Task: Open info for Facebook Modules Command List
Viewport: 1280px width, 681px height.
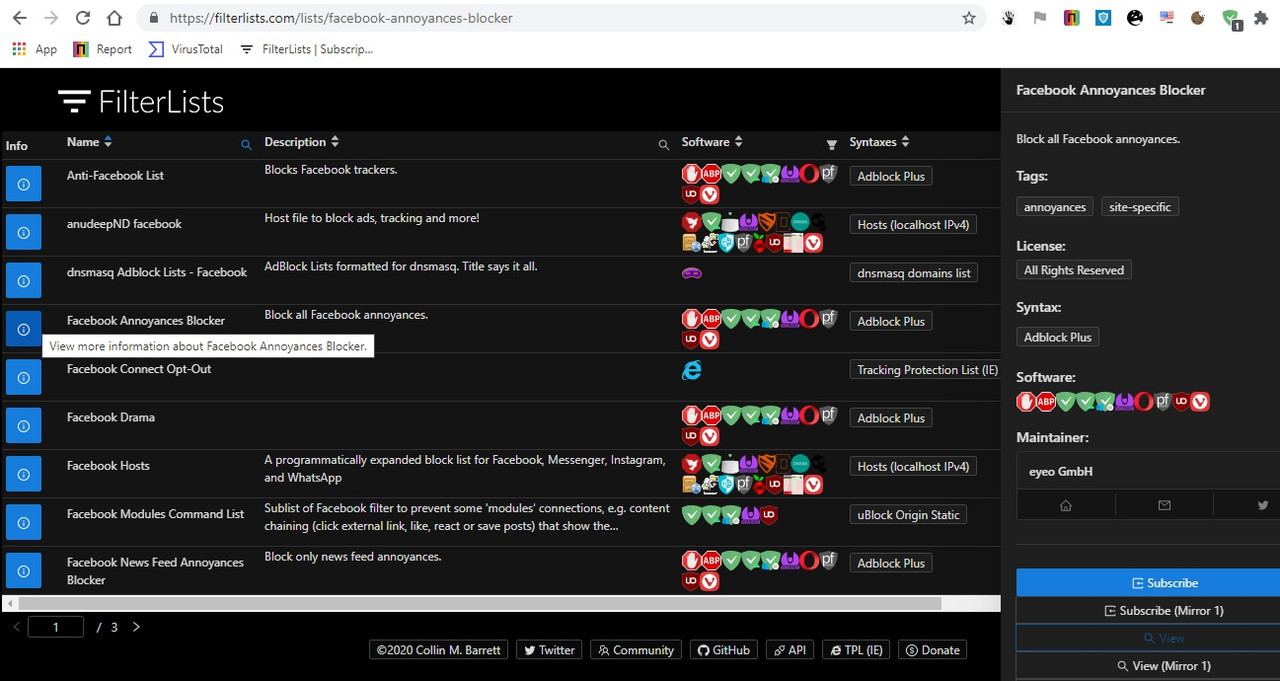Action: [x=23, y=522]
